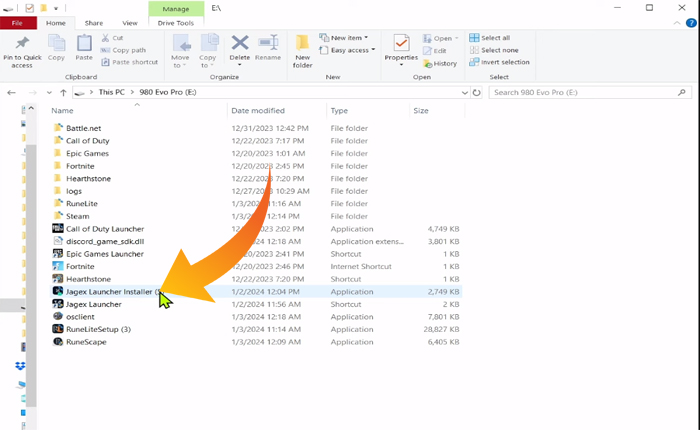Click the Up one level arrow
Image resolution: width=700 pixels, height=430 pixels.
[x=63, y=92]
